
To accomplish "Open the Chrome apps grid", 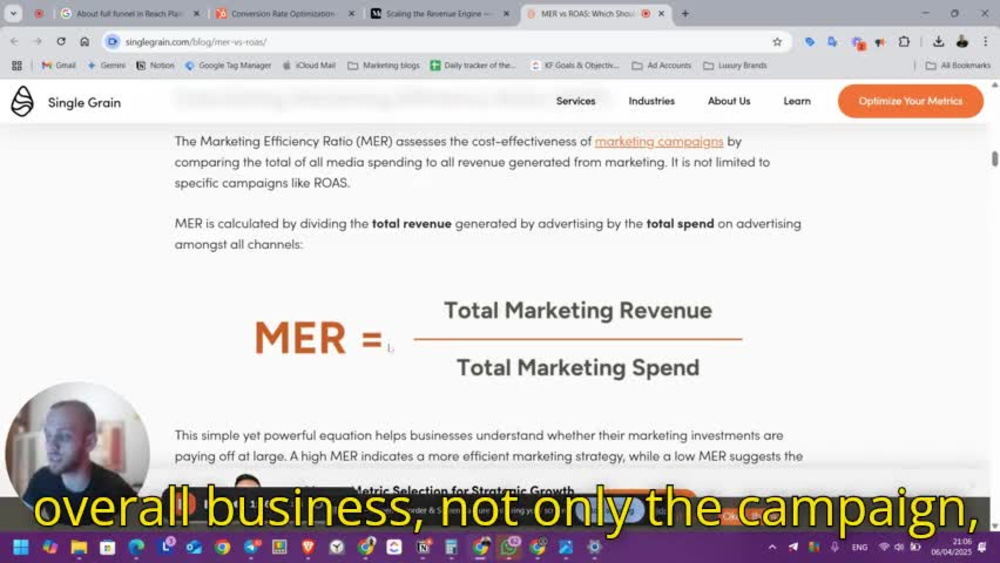I will [17, 66].
